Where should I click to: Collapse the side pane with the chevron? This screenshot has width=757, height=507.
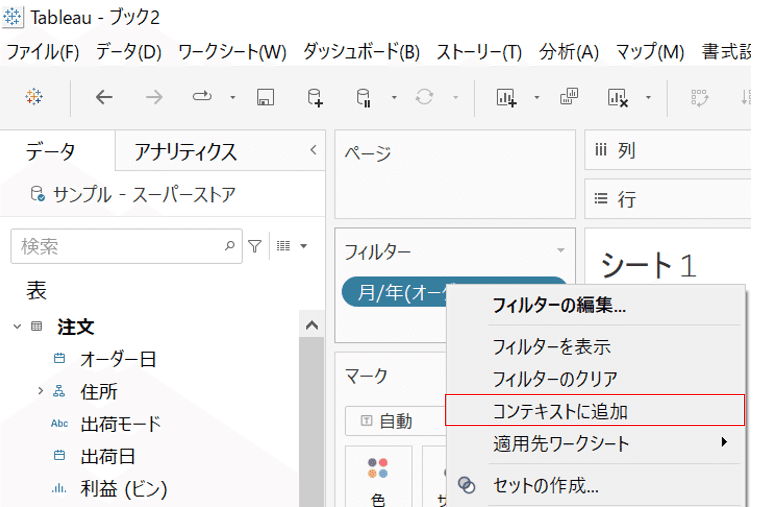click(313, 150)
